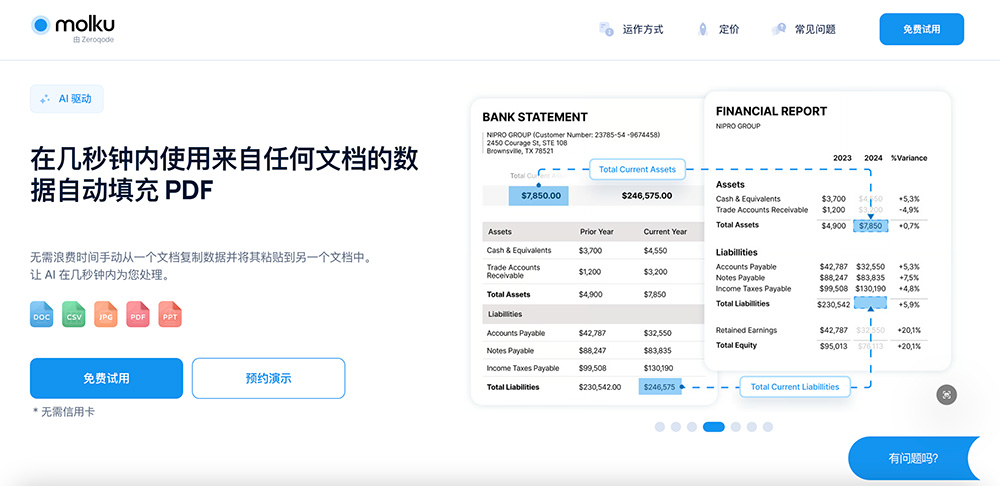The width and height of the screenshot is (1000, 486).
Task: Click the 预约演示 outlined button
Action: click(268, 378)
